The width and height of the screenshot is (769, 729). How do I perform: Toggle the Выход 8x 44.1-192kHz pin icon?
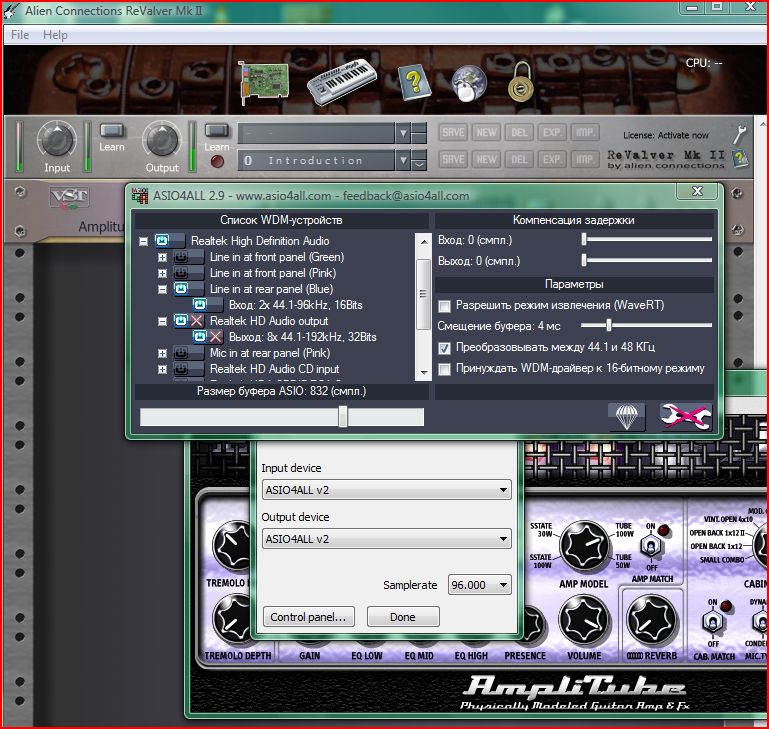208,337
